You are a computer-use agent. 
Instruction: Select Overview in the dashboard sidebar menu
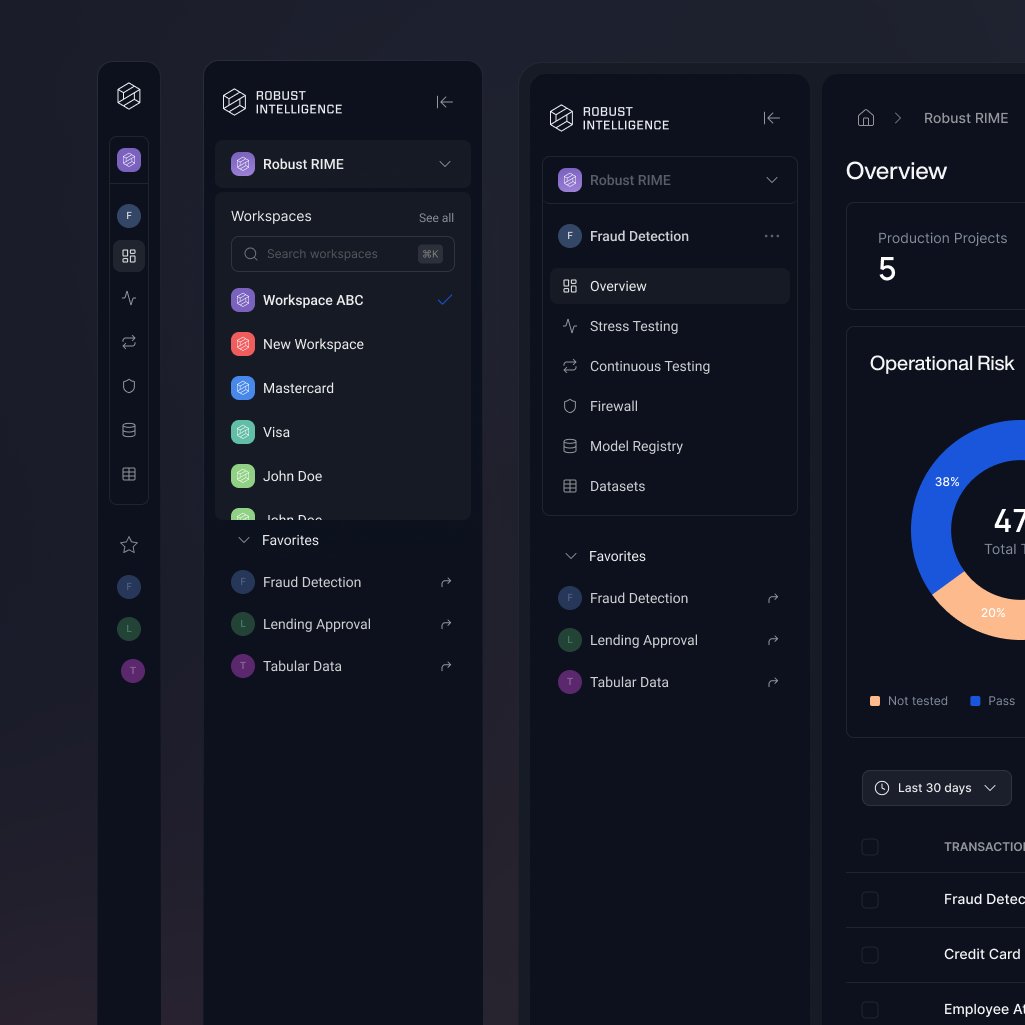coord(669,286)
